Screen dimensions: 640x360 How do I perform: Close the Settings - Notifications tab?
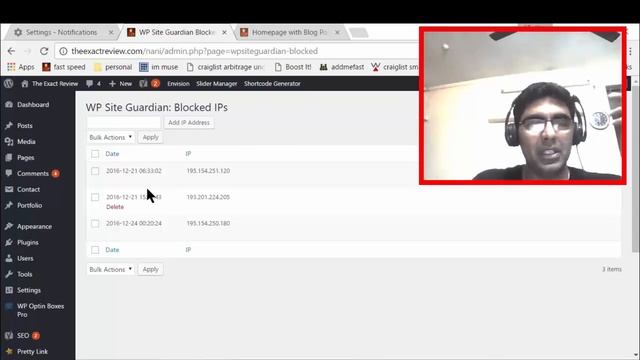click(x=111, y=32)
